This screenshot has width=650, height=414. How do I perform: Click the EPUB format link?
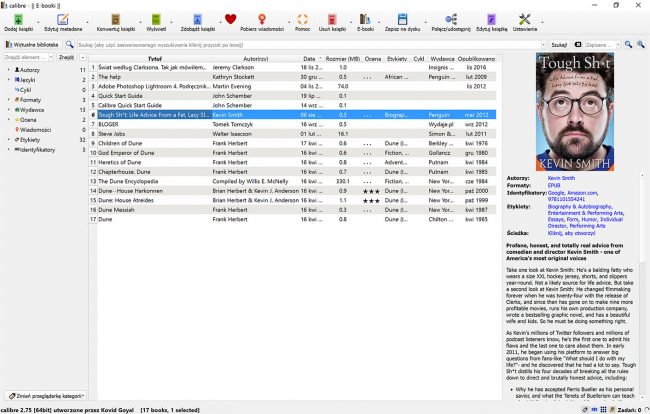point(554,185)
